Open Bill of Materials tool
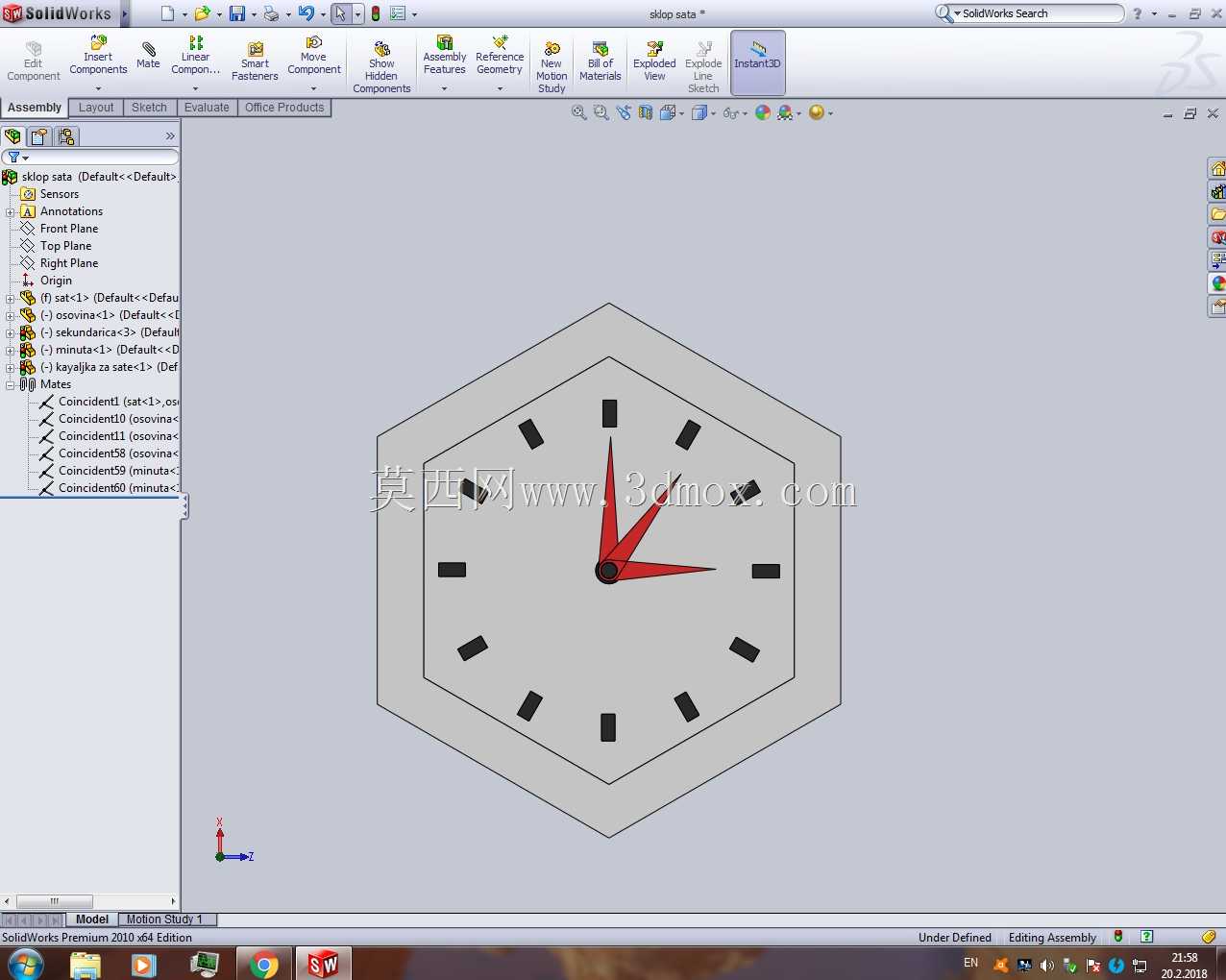The height and width of the screenshot is (980, 1226). [x=601, y=61]
